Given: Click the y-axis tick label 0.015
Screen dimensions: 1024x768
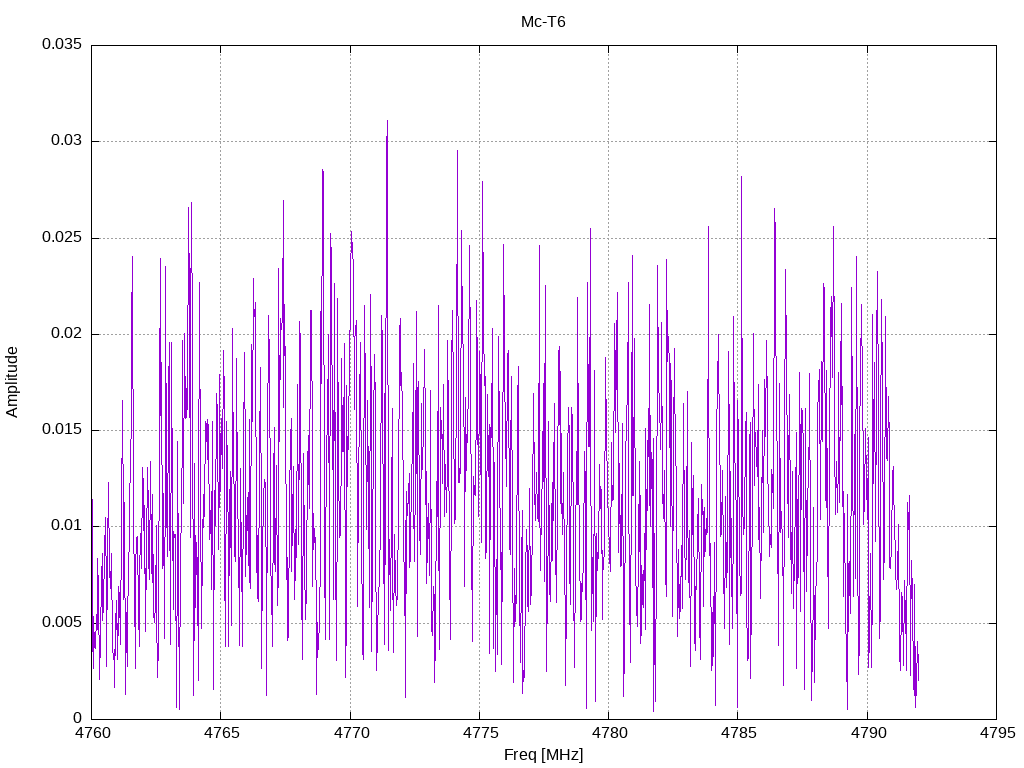Looking at the screenshot, I should [x=62, y=429].
